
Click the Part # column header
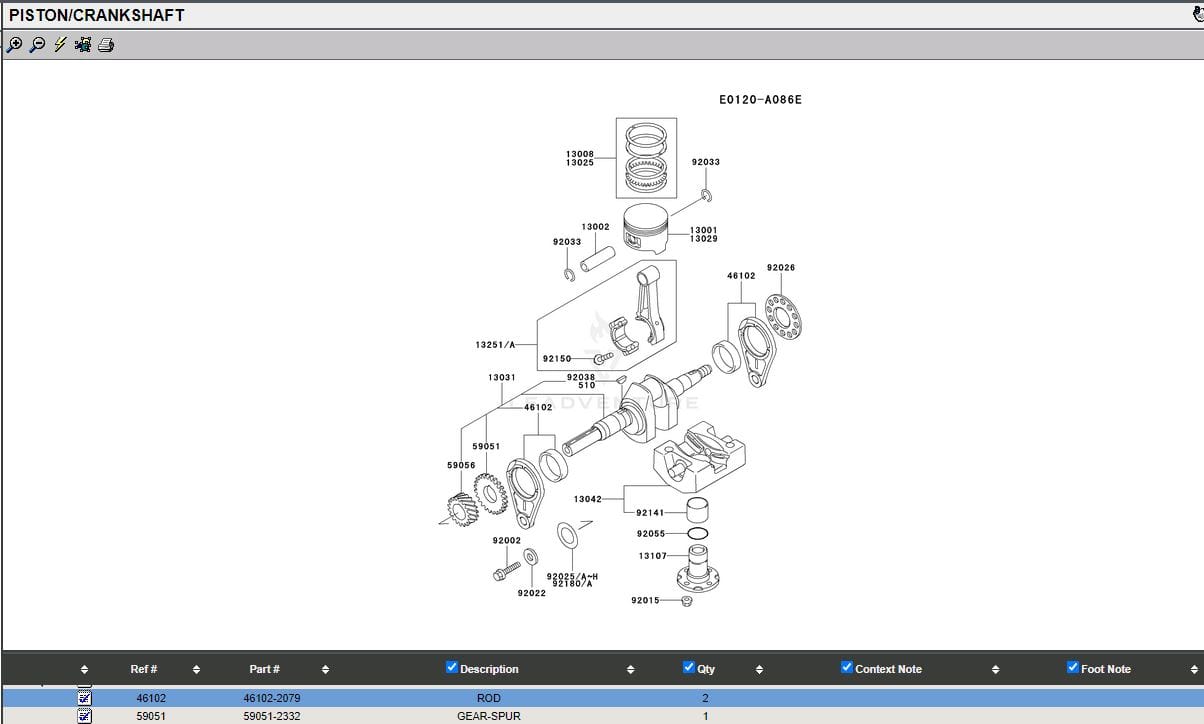264,669
